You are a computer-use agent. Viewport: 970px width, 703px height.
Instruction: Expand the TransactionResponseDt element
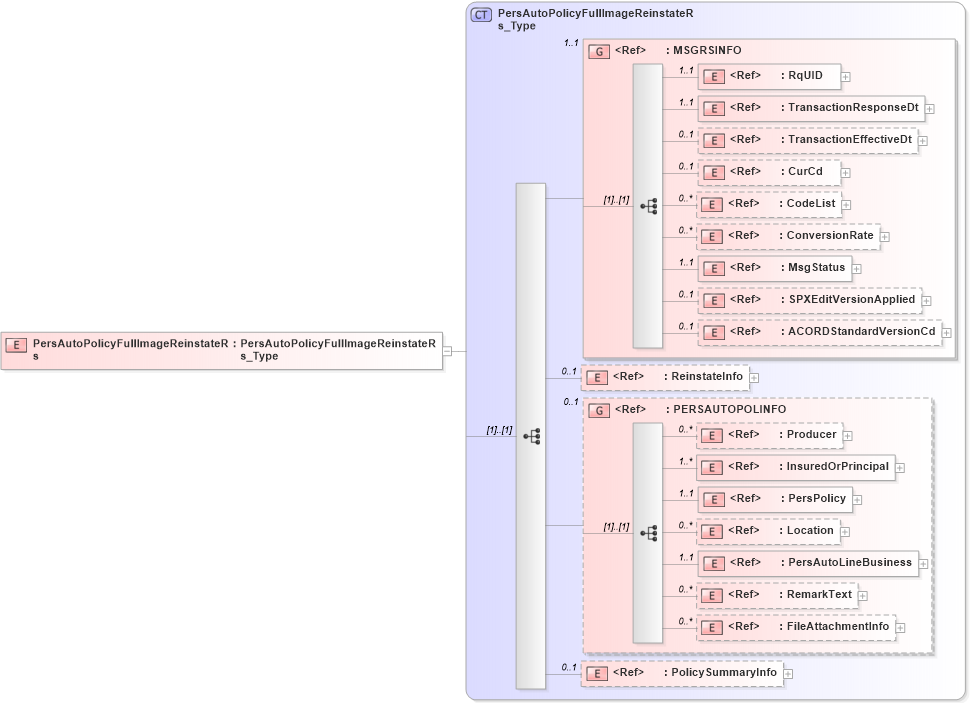point(929,108)
